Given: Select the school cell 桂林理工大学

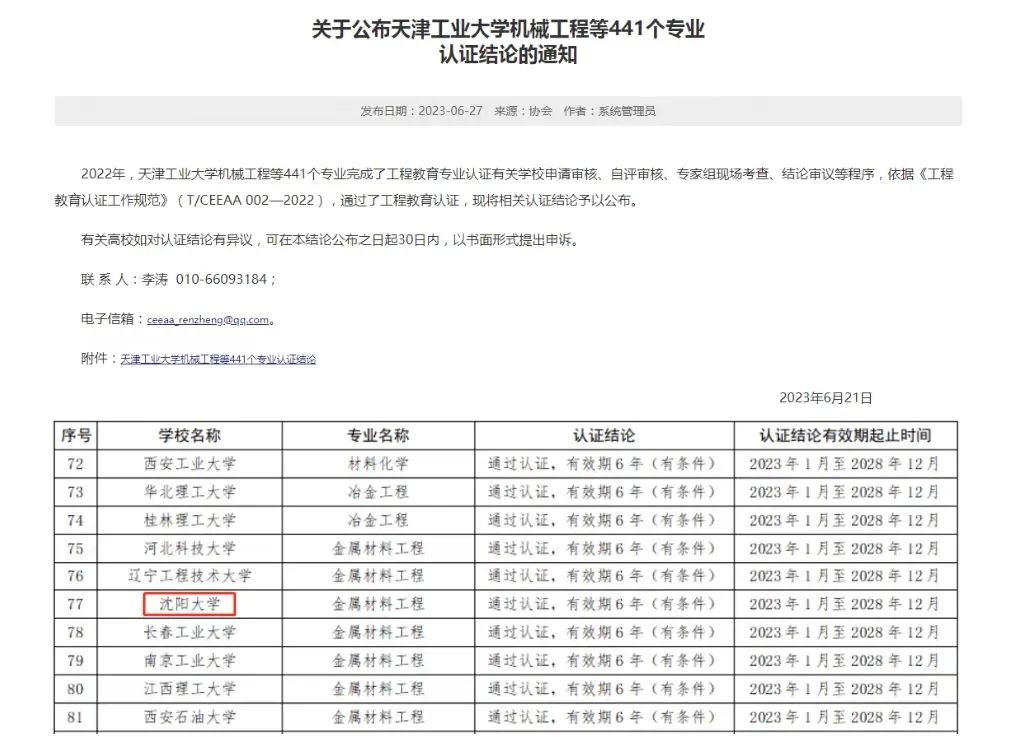Looking at the screenshot, I should click(x=190, y=520).
